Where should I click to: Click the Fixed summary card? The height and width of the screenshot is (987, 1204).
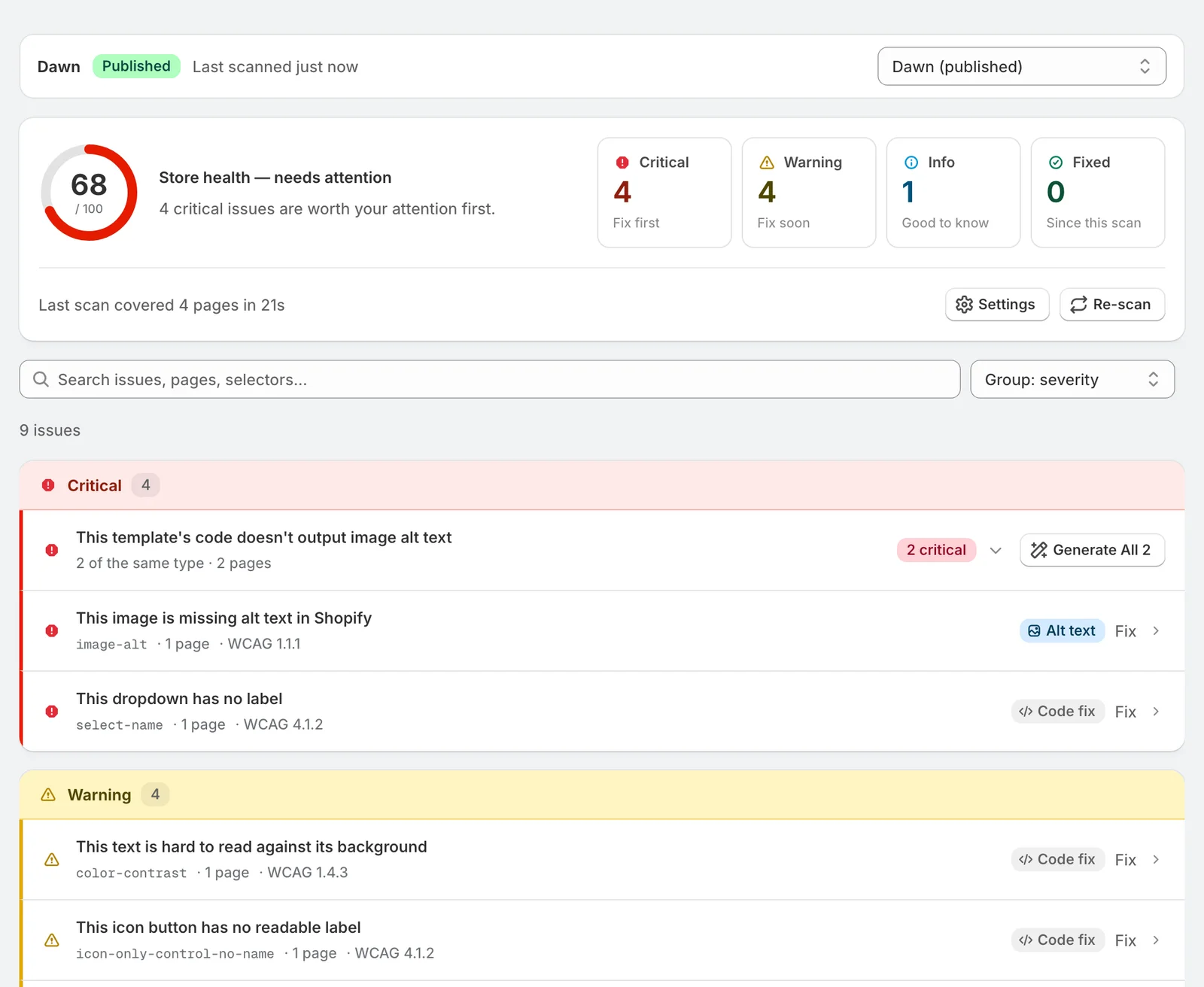1098,192
